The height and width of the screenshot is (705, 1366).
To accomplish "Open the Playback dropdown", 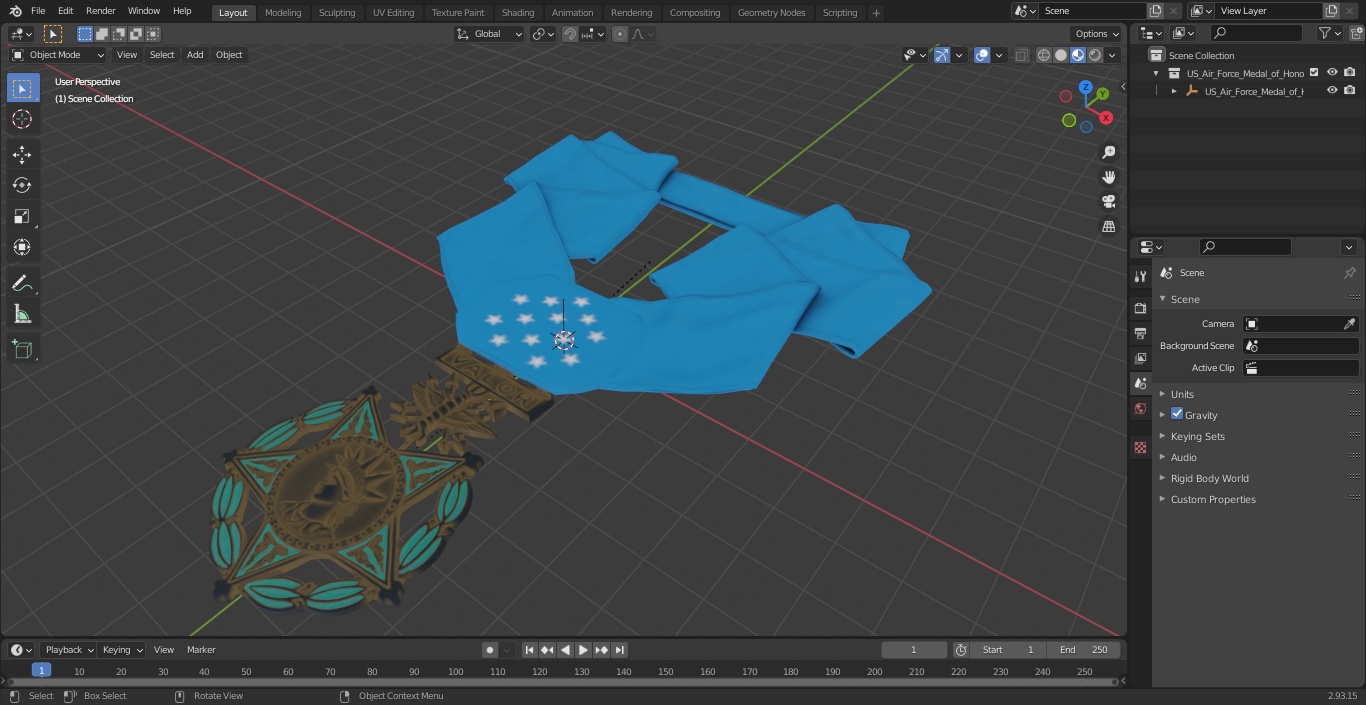I will 69,650.
